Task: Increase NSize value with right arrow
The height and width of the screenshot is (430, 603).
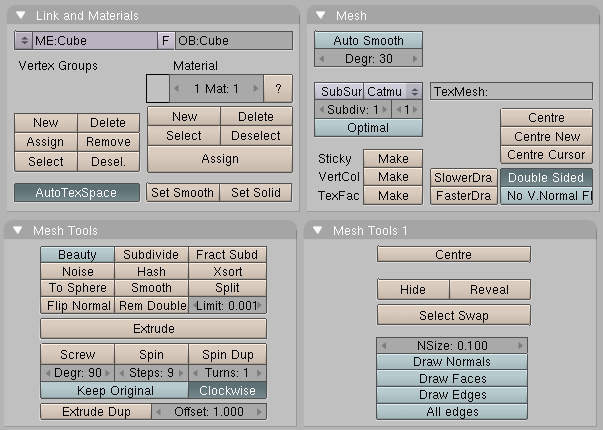Action: click(521, 345)
